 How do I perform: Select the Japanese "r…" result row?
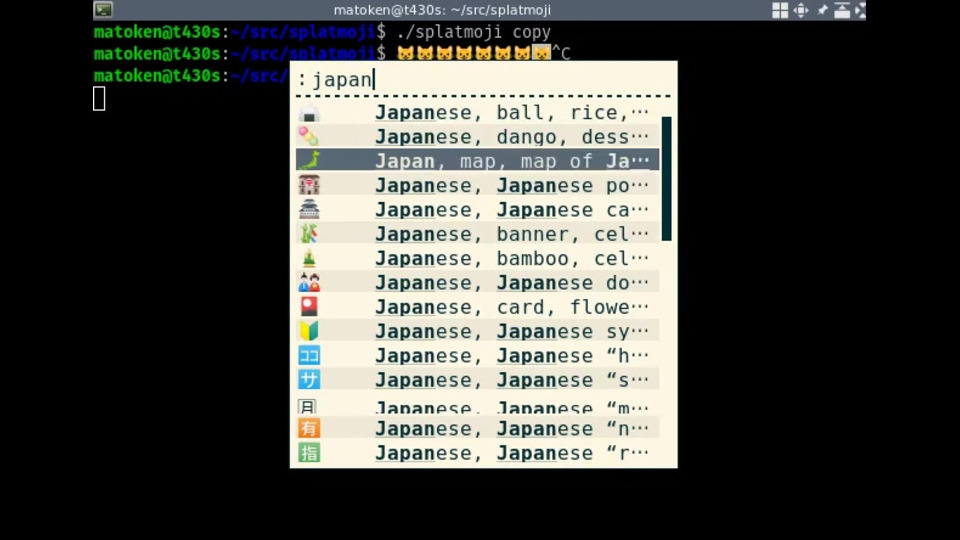(x=478, y=452)
